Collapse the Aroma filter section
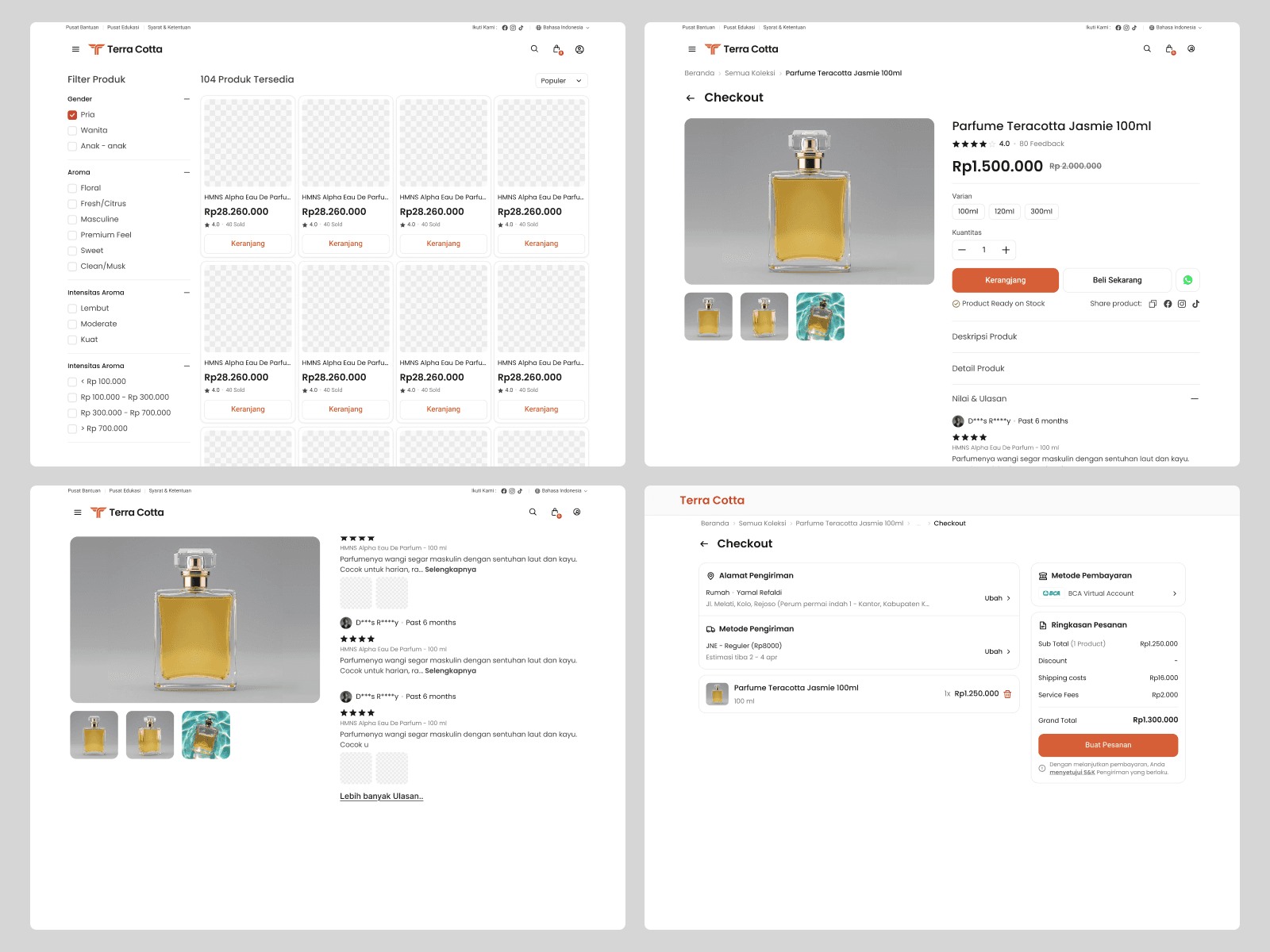 187,172
